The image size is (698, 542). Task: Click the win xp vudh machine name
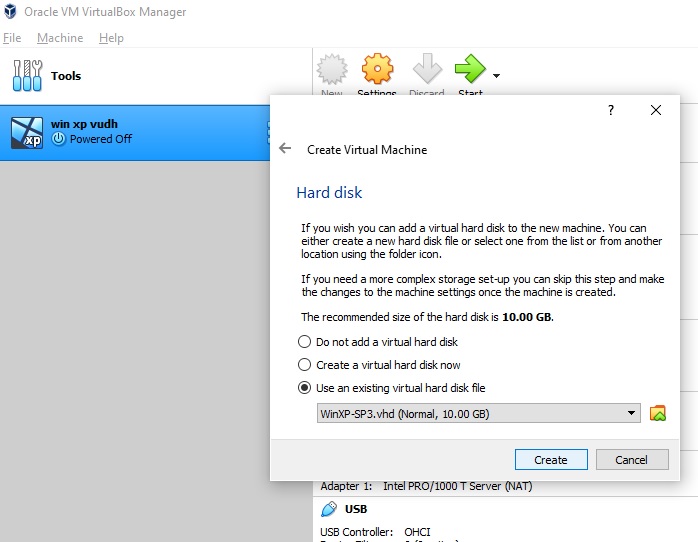[84, 124]
